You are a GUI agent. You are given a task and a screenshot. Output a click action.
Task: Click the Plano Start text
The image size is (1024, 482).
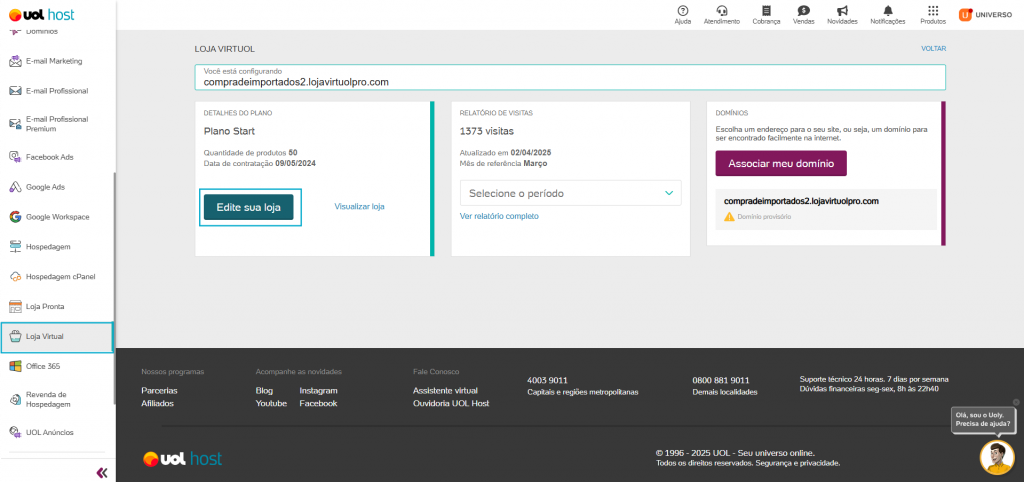click(x=229, y=131)
